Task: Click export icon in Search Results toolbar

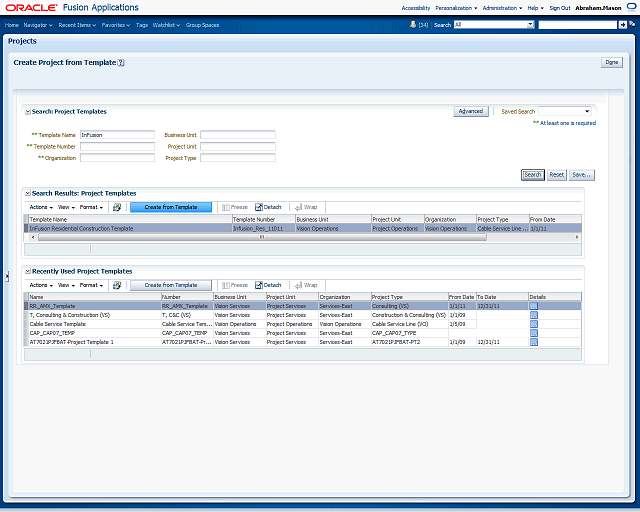Action: coord(116,207)
